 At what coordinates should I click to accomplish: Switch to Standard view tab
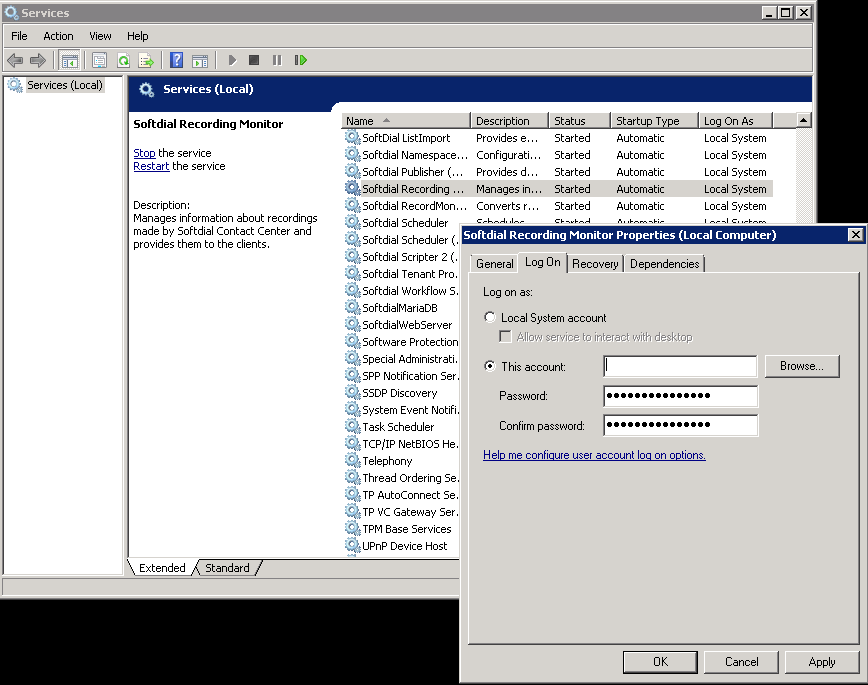228,568
